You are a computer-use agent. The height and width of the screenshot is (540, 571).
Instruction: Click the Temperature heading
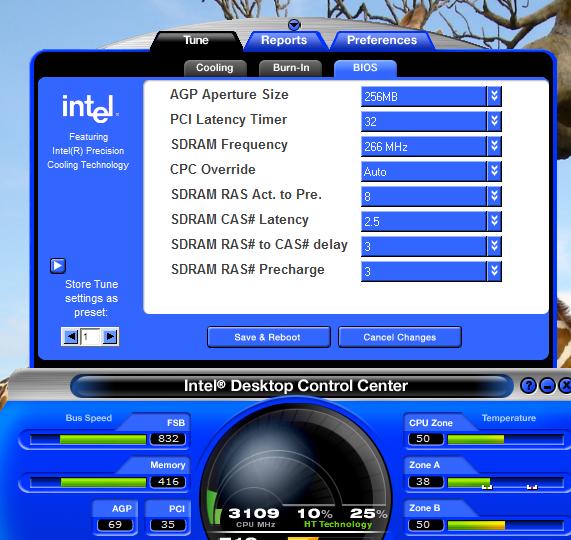(509, 418)
